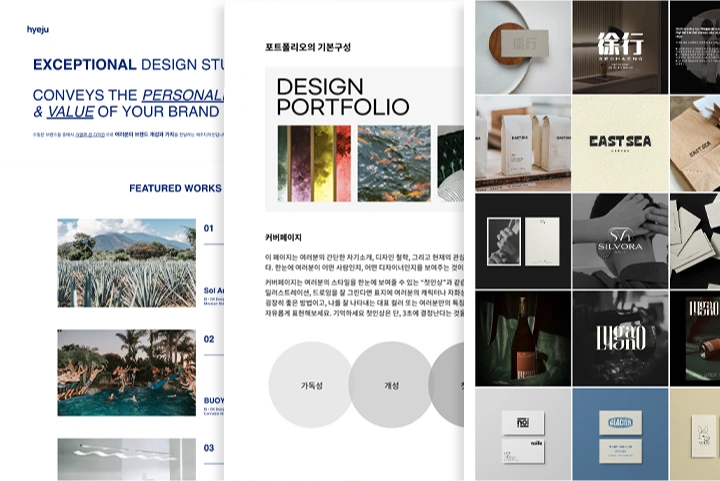
Task: Open the koi fish pond image
Action: tap(394, 163)
